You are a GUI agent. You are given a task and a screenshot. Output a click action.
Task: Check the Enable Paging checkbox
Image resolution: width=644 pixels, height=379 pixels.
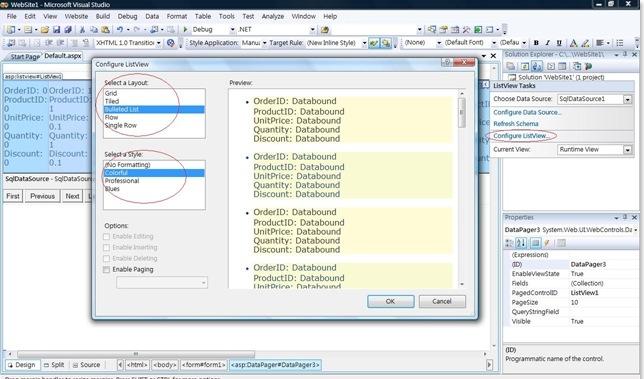[107, 270]
